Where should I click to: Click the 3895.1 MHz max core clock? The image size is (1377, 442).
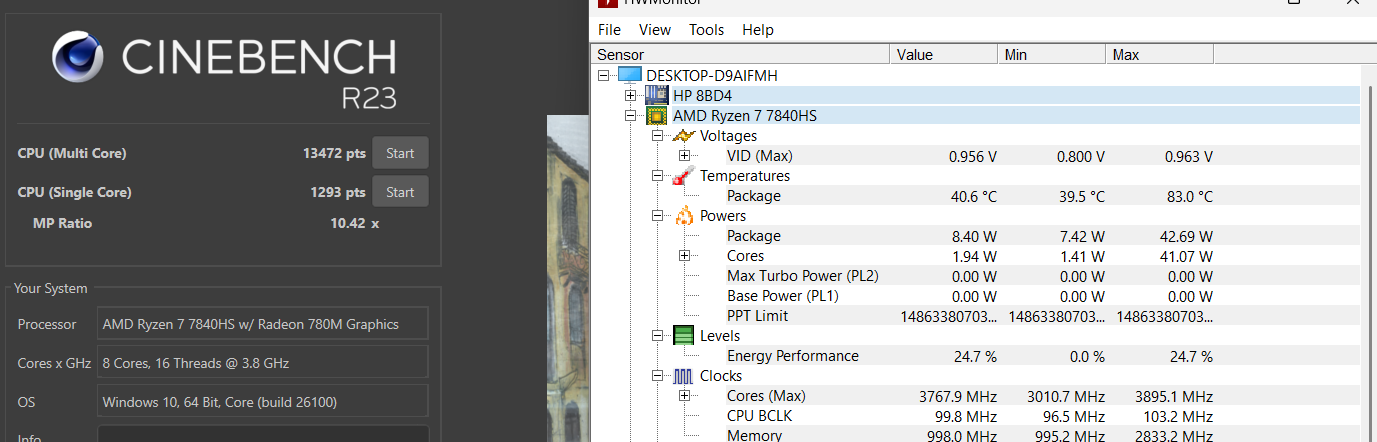(1172, 396)
